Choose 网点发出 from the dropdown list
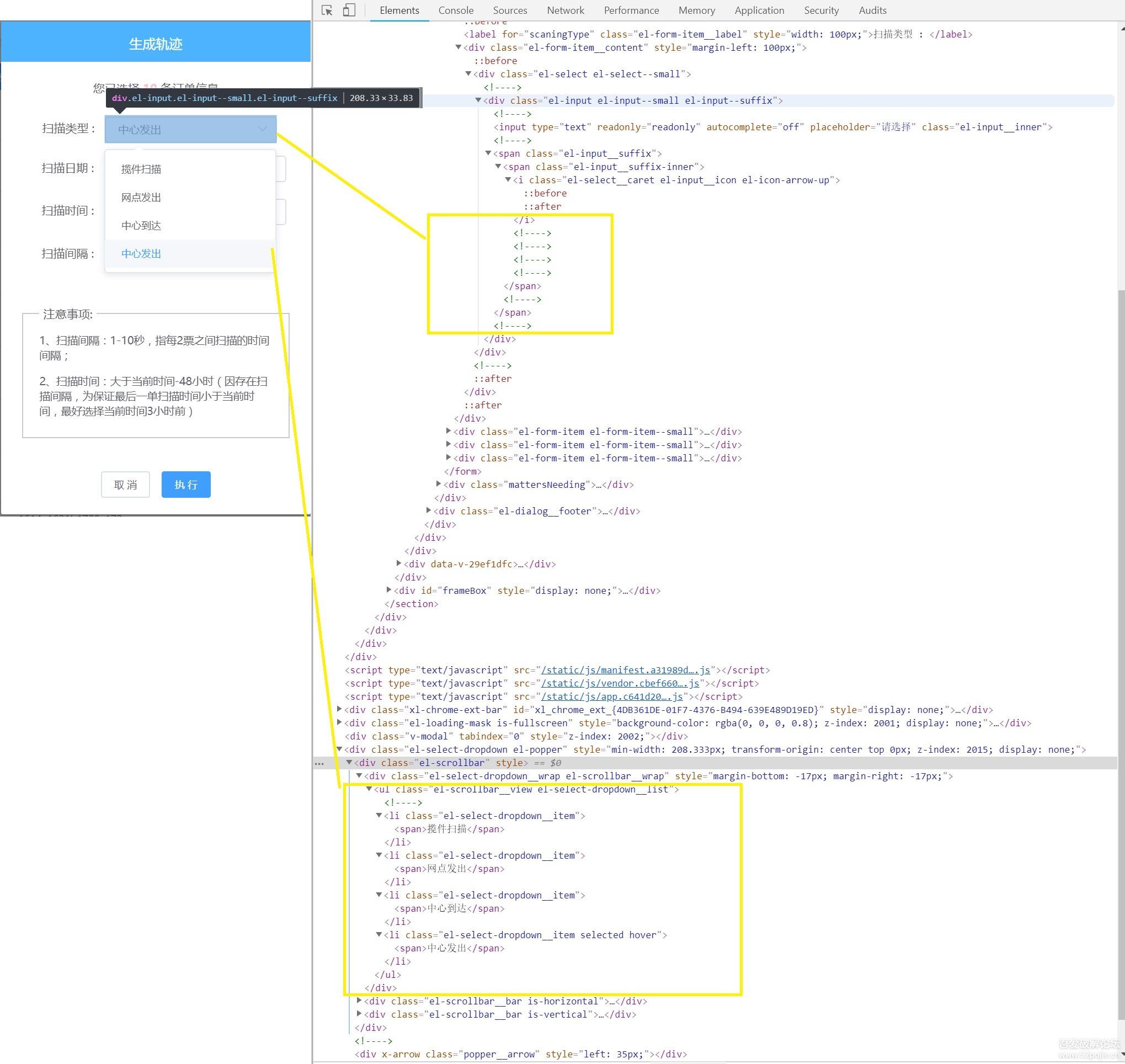Image resolution: width=1125 pixels, height=1064 pixels. tap(190, 198)
